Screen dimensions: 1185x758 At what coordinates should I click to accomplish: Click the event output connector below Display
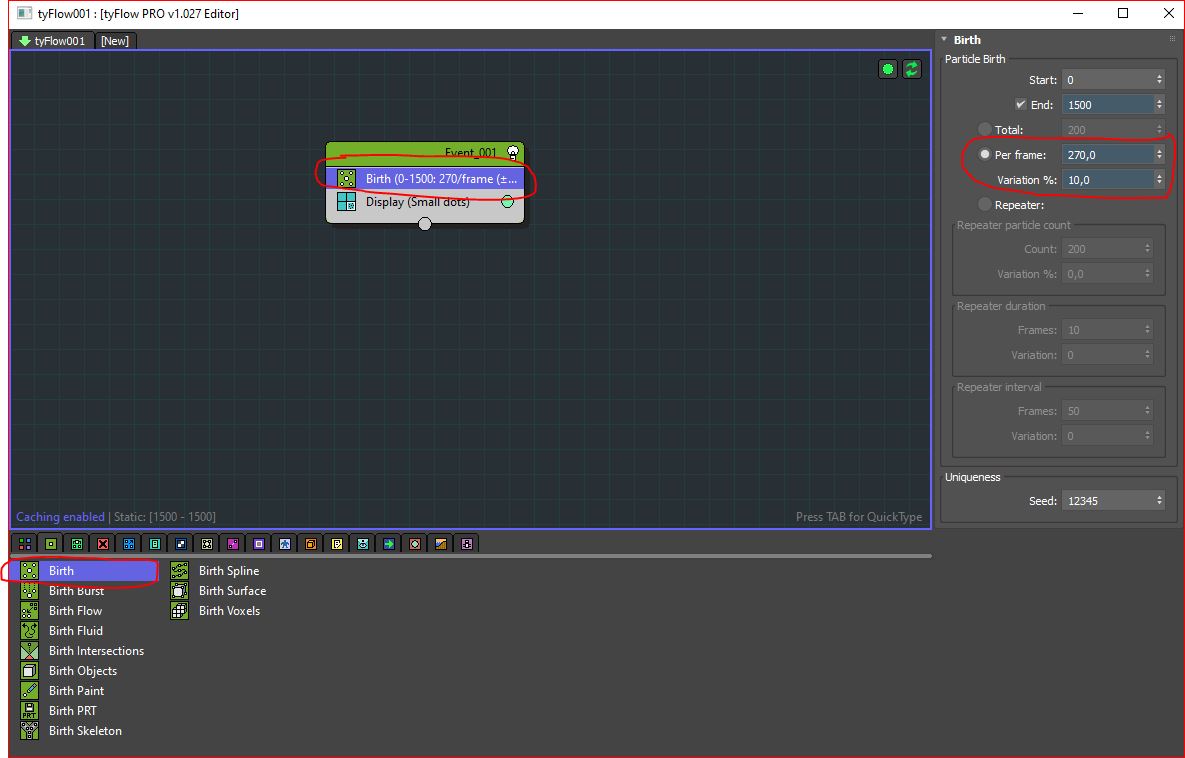pyautogui.click(x=425, y=224)
